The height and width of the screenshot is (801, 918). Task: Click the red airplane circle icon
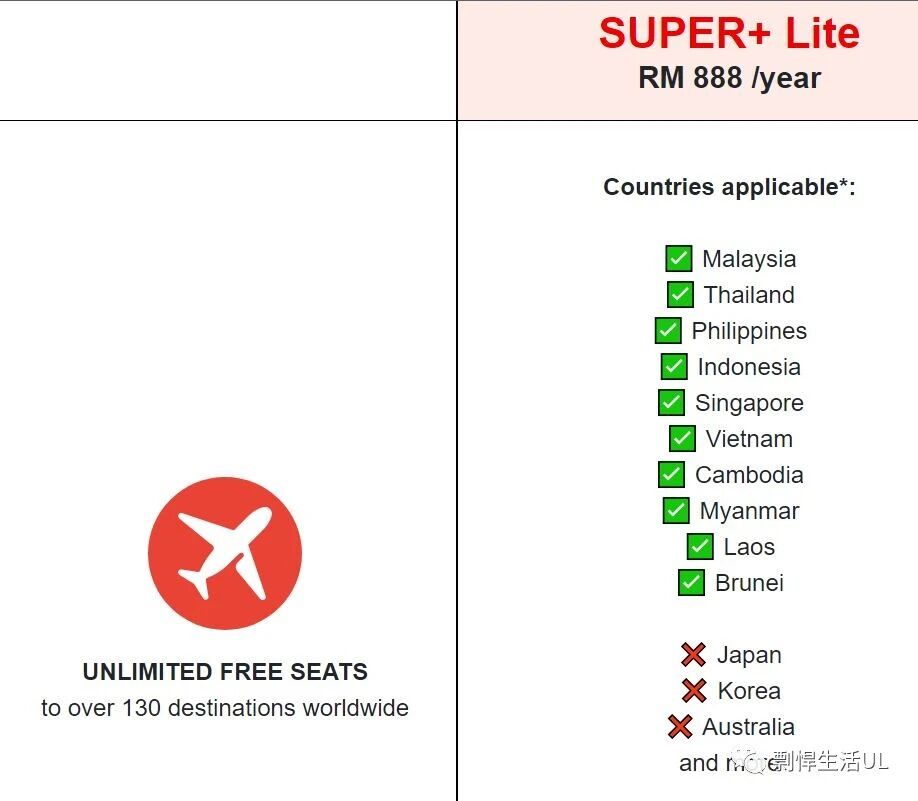coord(225,553)
